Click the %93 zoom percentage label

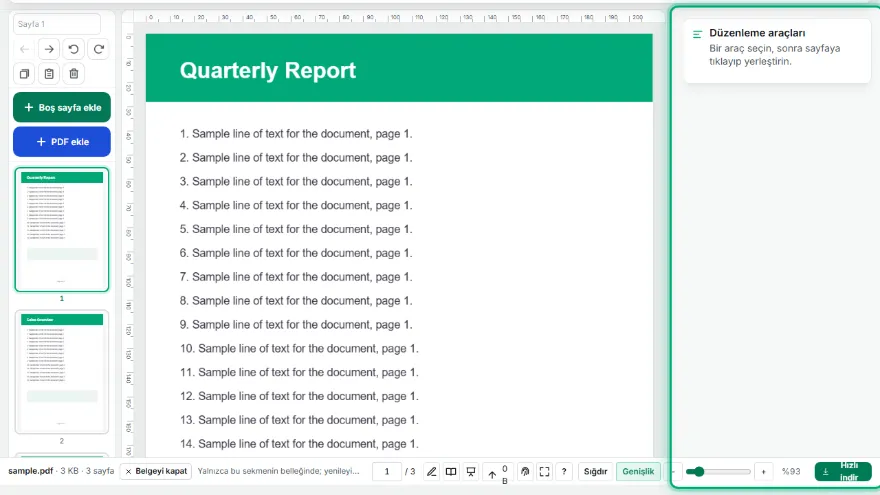pyautogui.click(x=791, y=471)
